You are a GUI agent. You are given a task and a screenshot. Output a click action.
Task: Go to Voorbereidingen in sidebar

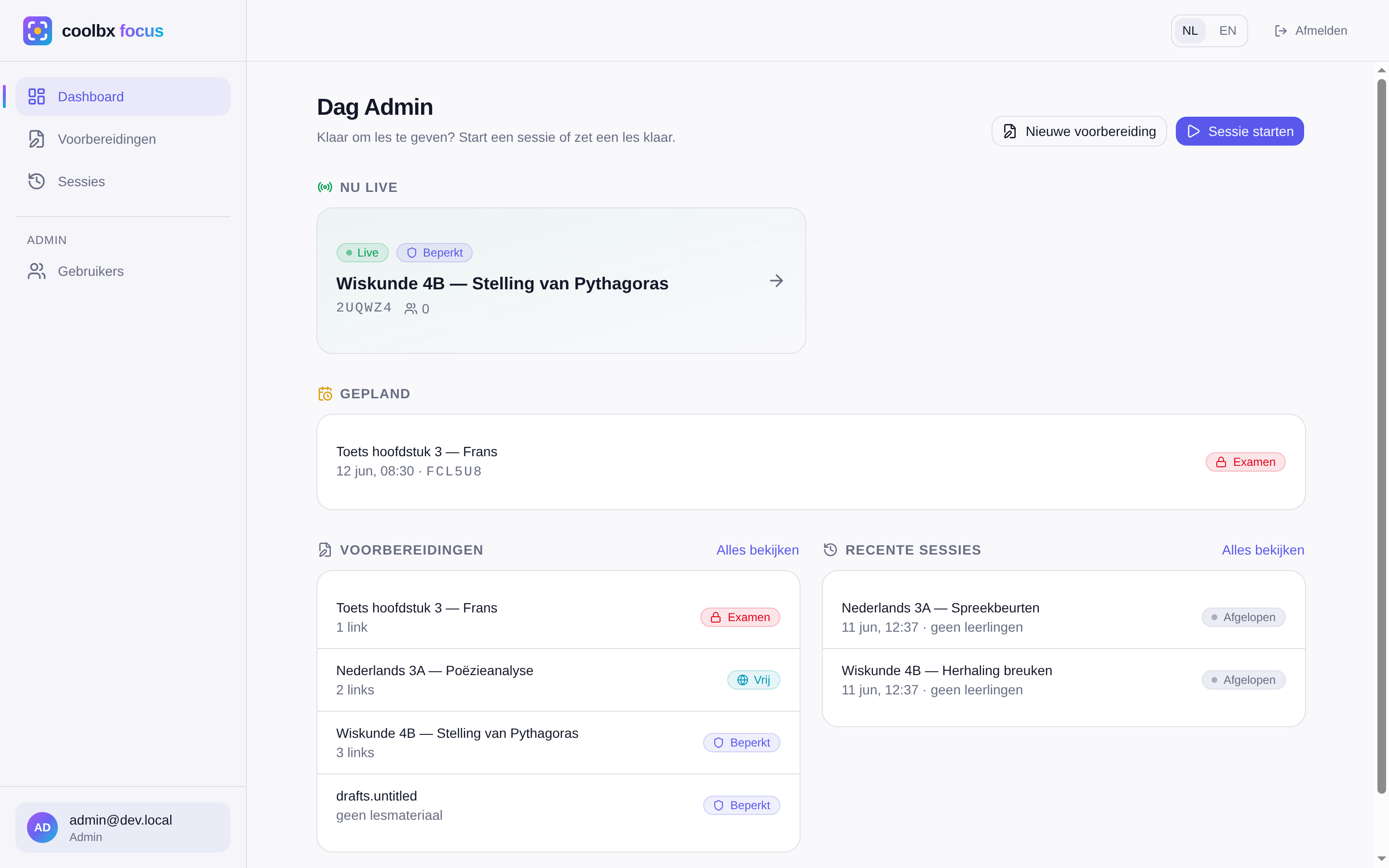pyautogui.click(x=123, y=139)
